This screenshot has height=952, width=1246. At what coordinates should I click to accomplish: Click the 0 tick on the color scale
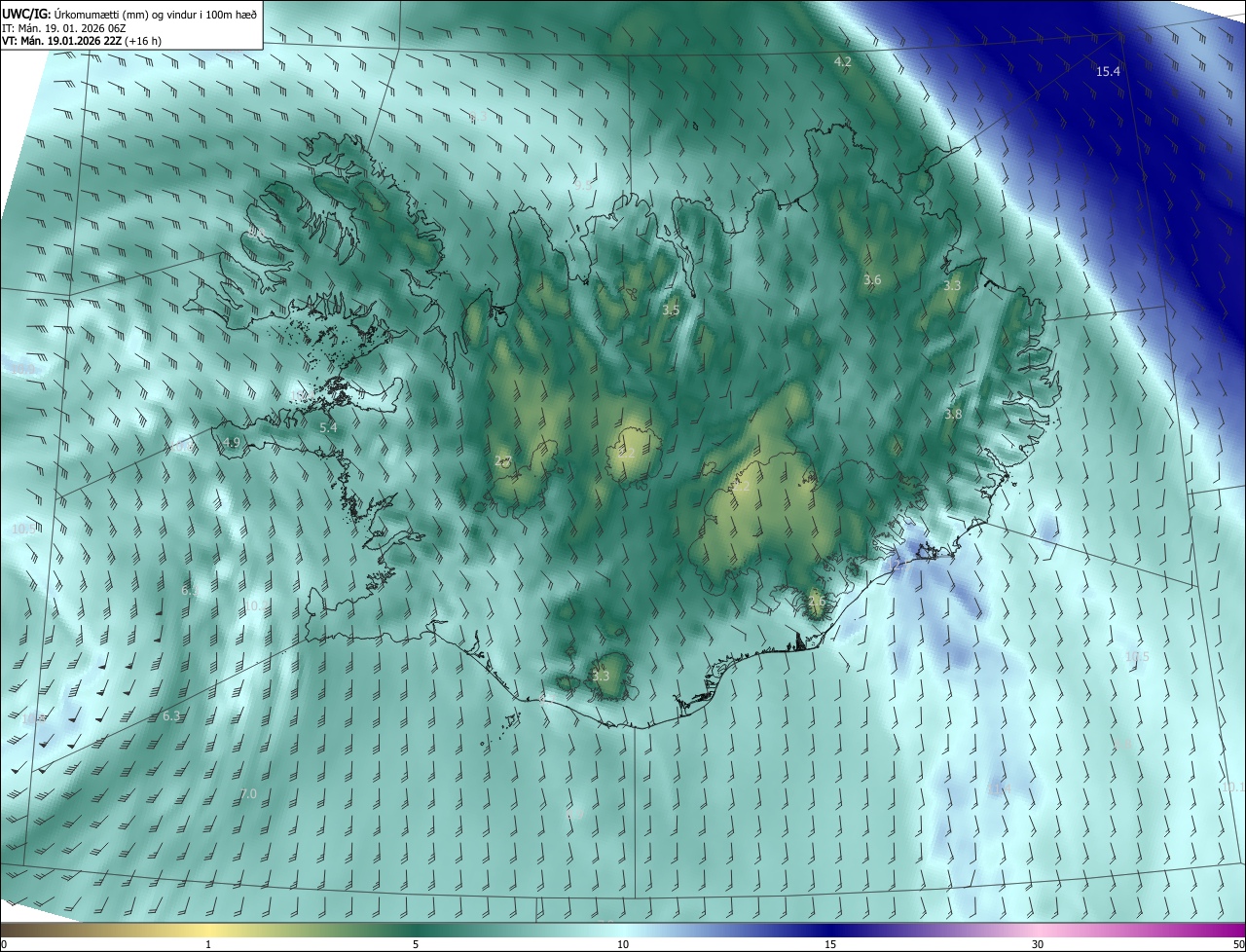point(4,945)
